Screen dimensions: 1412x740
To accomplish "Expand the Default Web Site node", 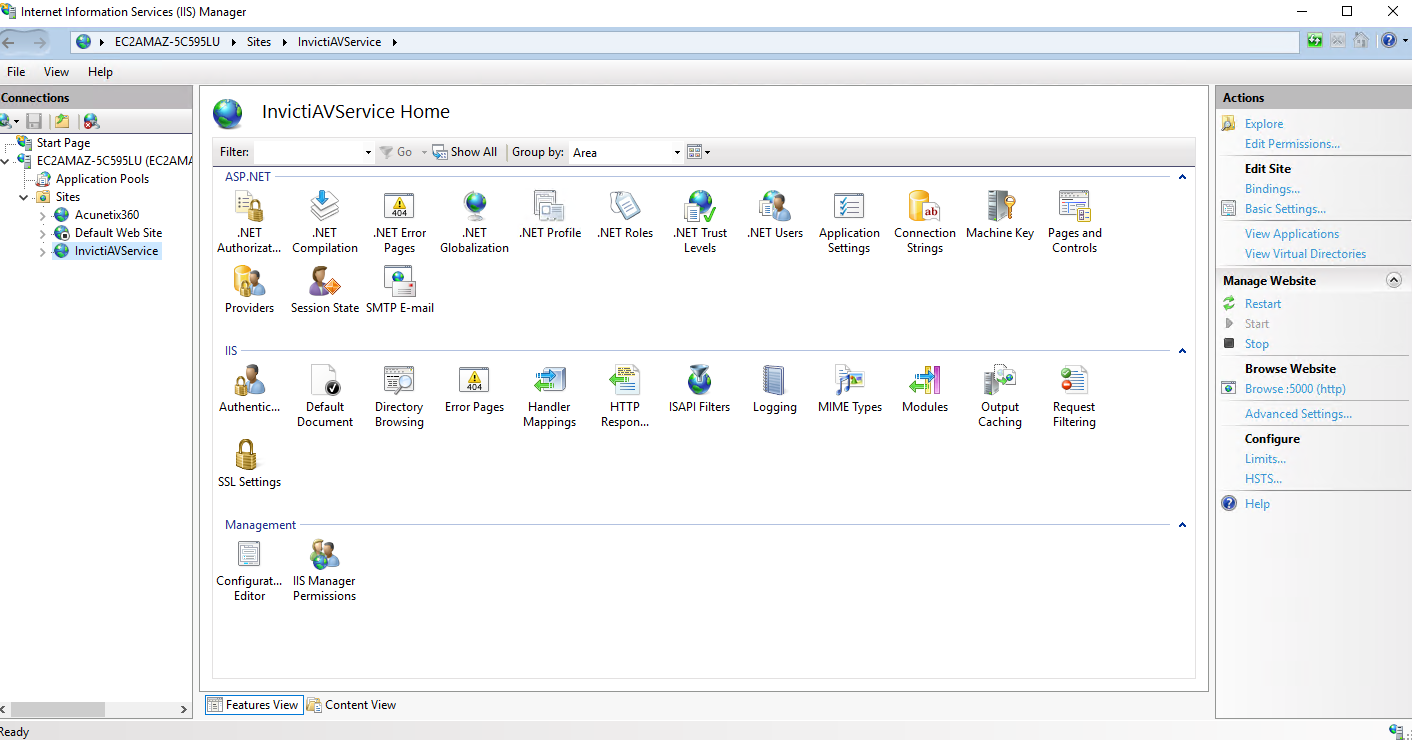I will click(42, 233).
